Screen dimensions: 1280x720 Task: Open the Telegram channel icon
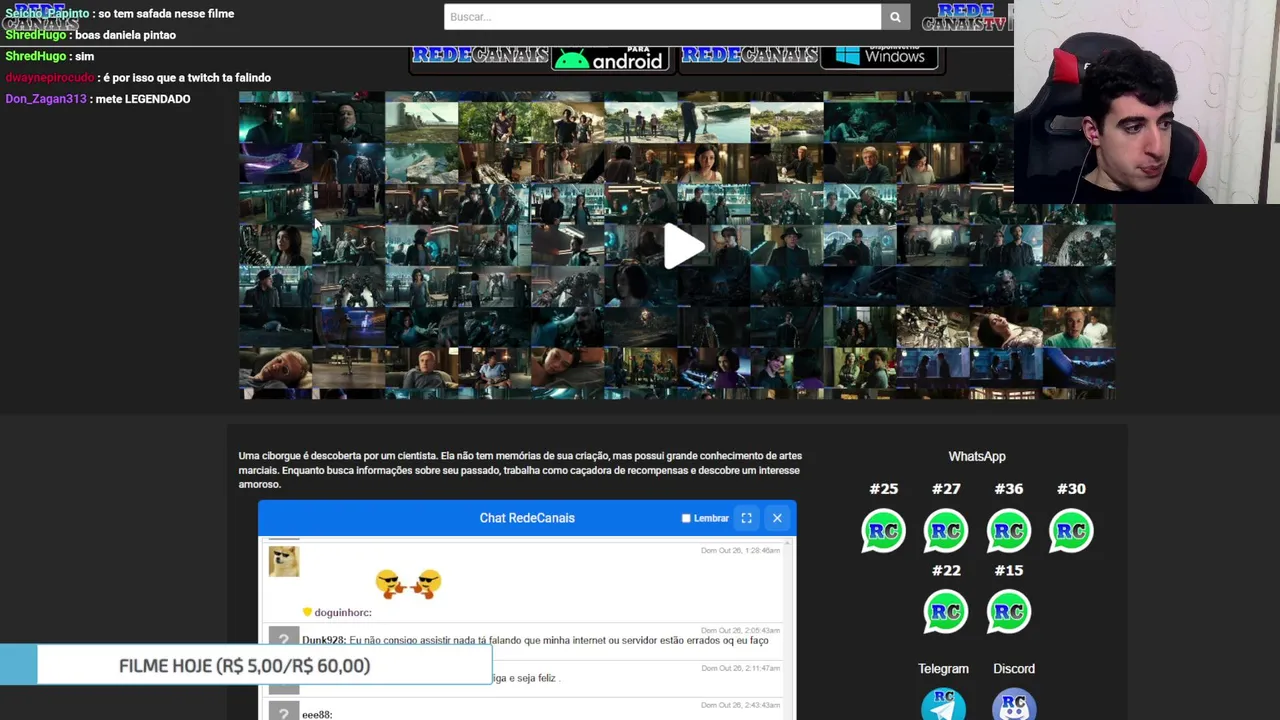pyautogui.click(x=943, y=704)
